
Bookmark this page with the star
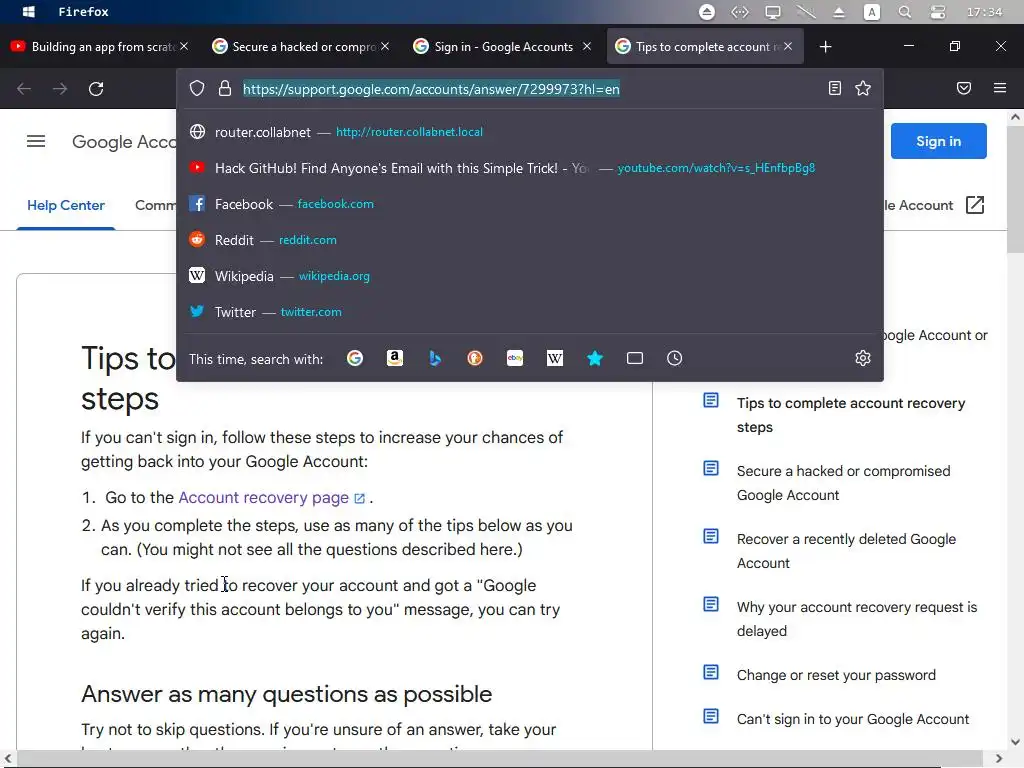[863, 88]
